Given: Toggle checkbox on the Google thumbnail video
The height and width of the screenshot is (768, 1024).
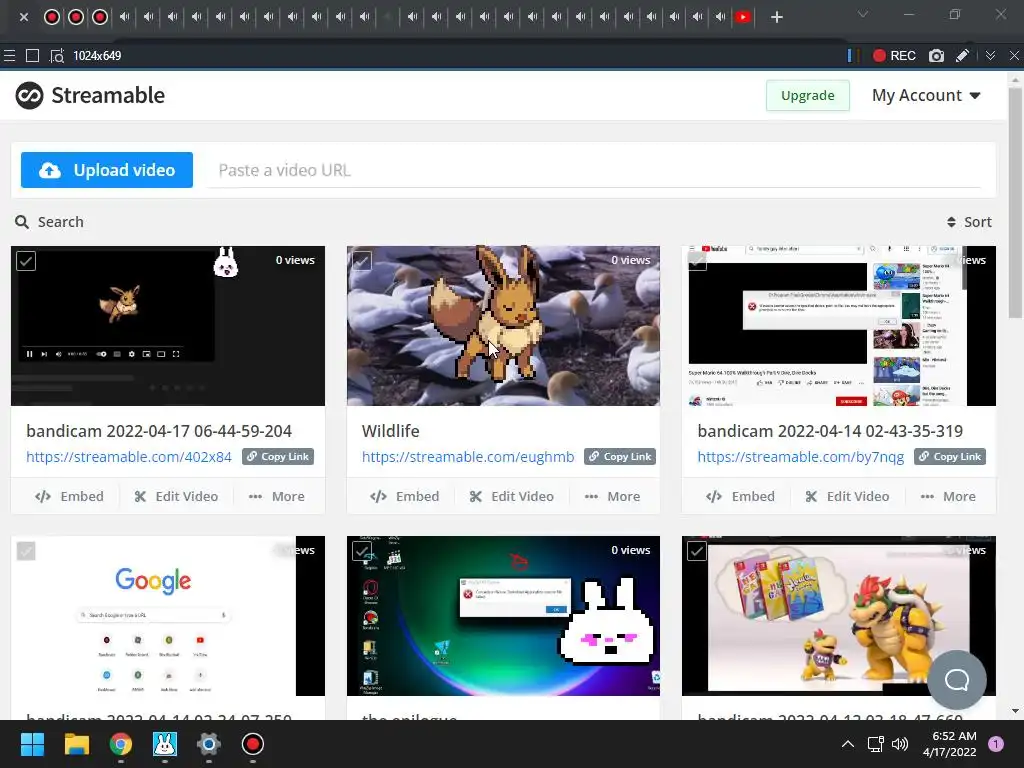Looking at the screenshot, I should 26,551.
